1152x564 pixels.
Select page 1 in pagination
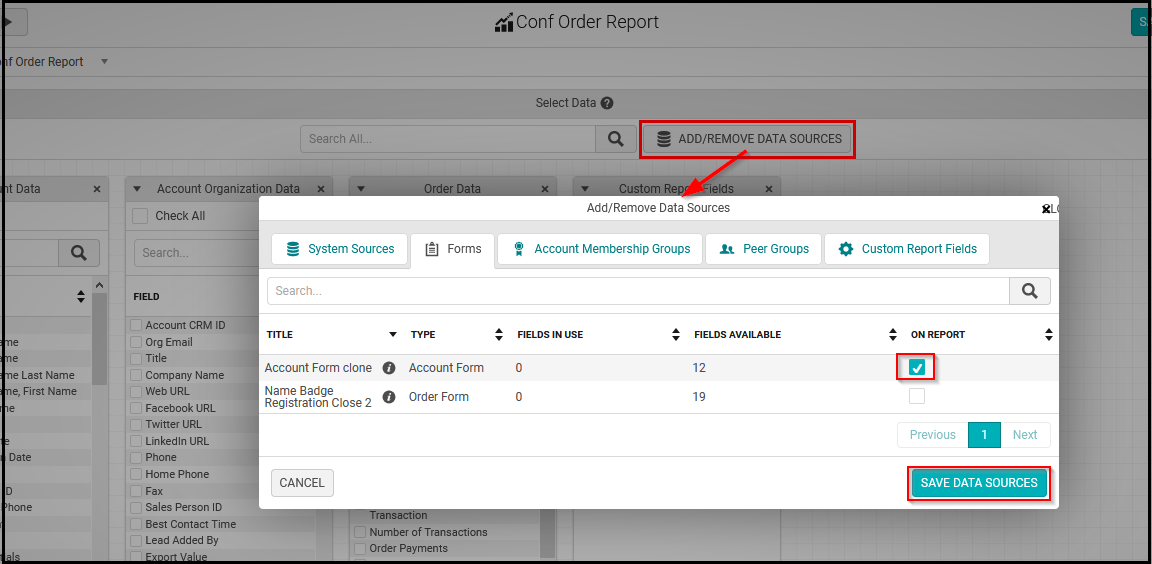[984, 435]
